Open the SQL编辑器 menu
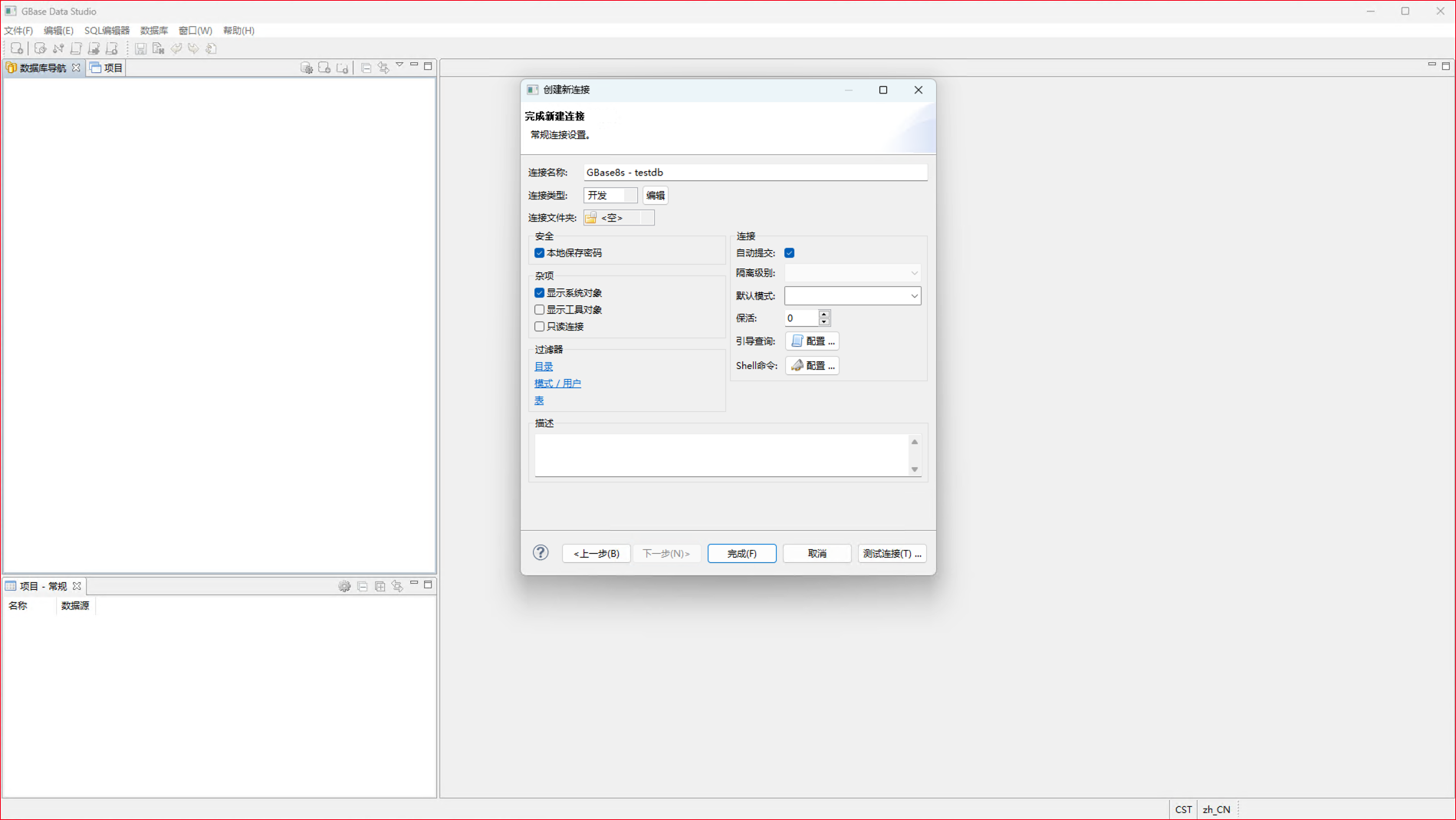The image size is (1456, 820). (x=107, y=31)
